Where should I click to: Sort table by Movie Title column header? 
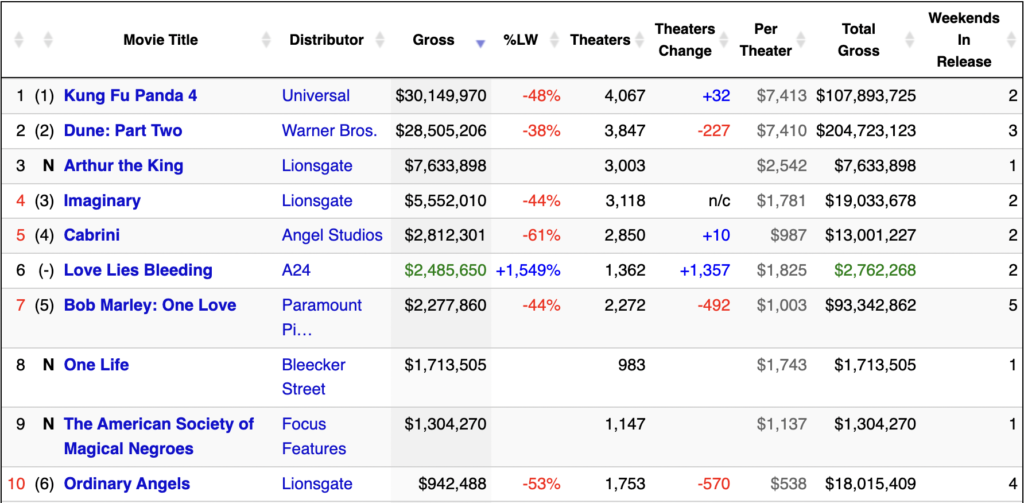(x=161, y=40)
